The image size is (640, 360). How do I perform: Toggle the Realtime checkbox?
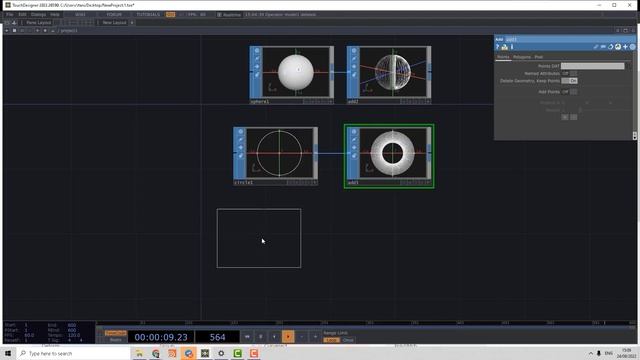coord(219,15)
